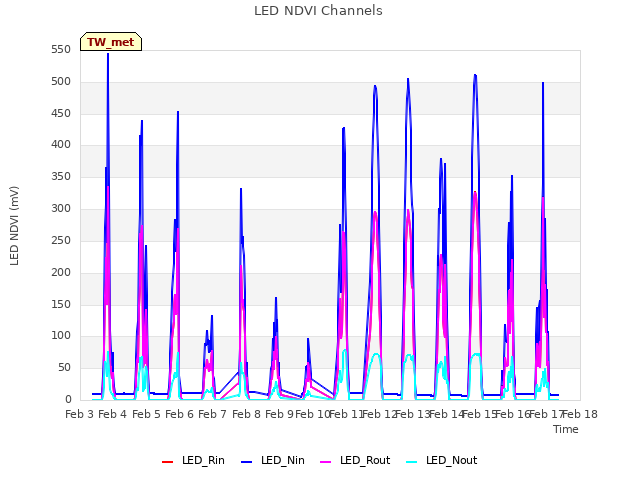Click the Feb 9 x-axis label
Screen dimensions: 640x480
(279, 414)
